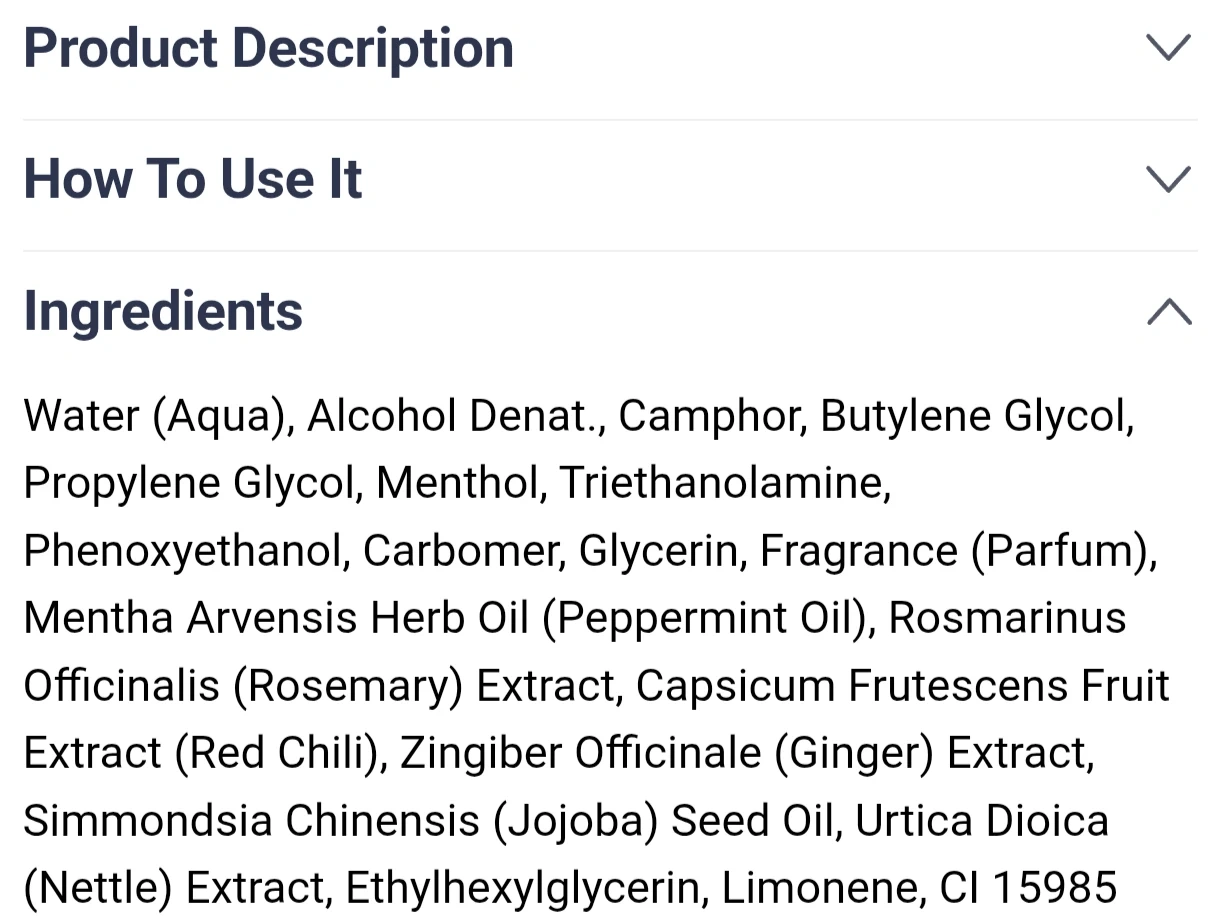
Task: Click Propylene Glycol in the list
Action: tap(190, 484)
